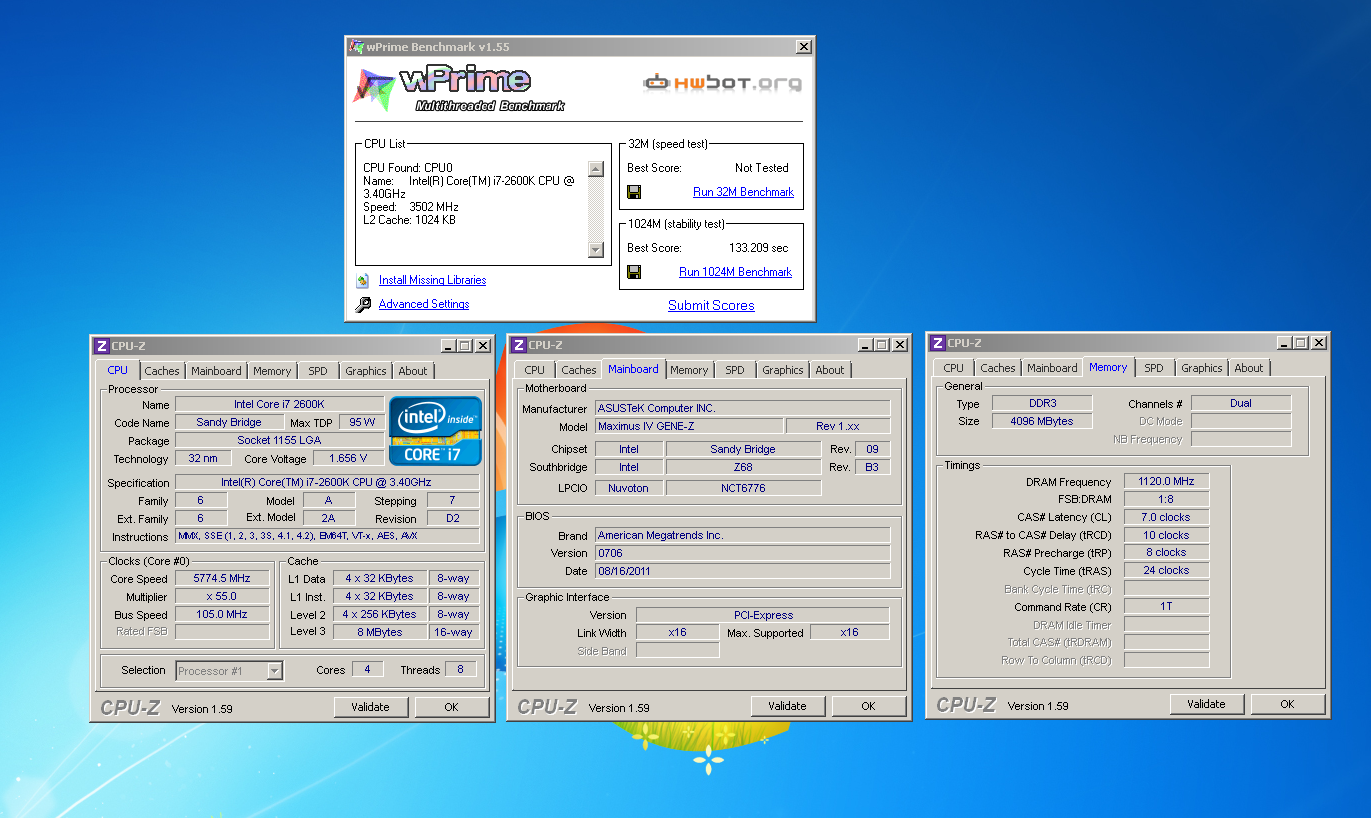Select SPD tab in the middle CPU-Z window

pyautogui.click(x=735, y=370)
